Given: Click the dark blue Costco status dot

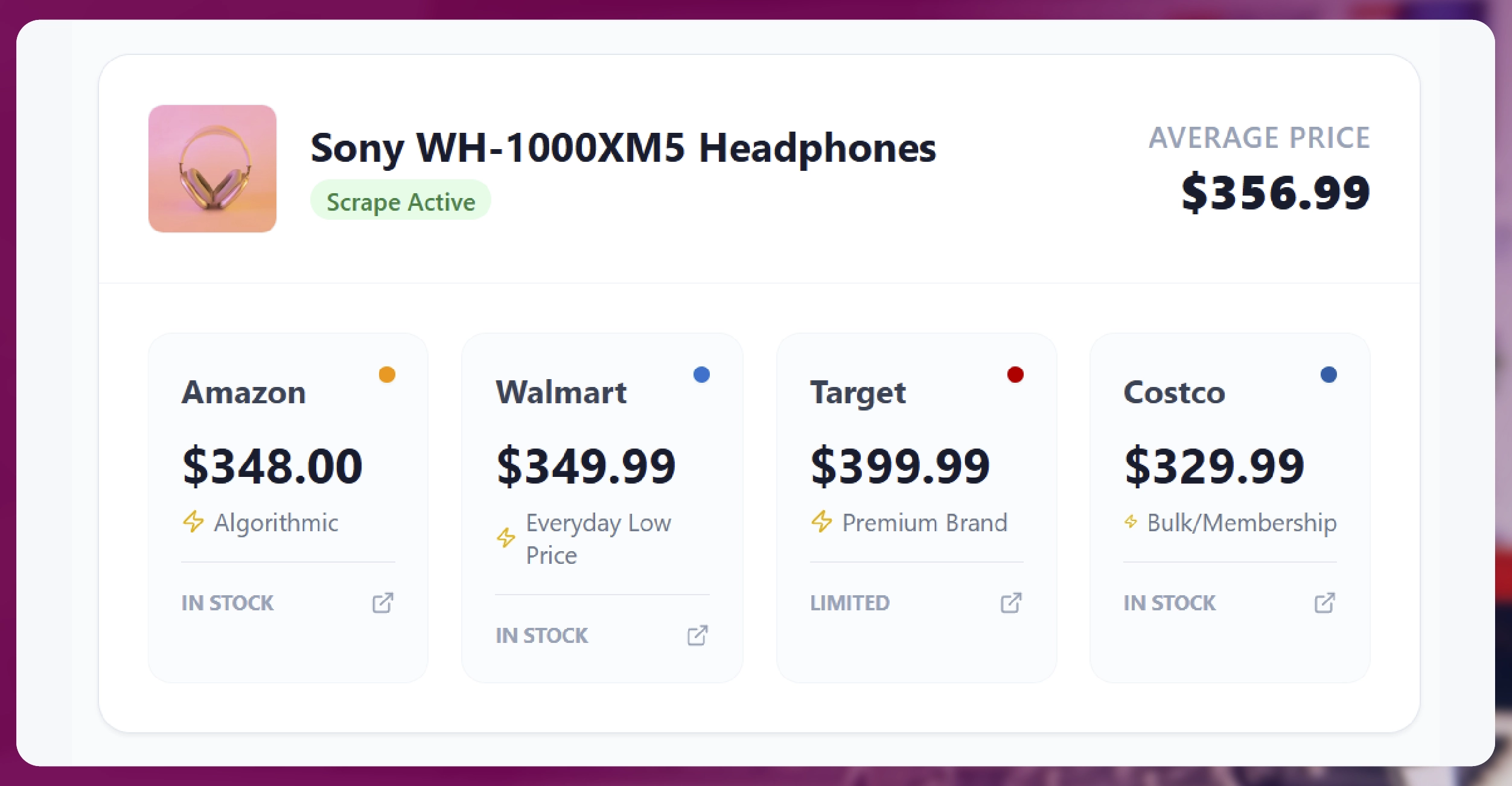Looking at the screenshot, I should tap(1329, 375).
